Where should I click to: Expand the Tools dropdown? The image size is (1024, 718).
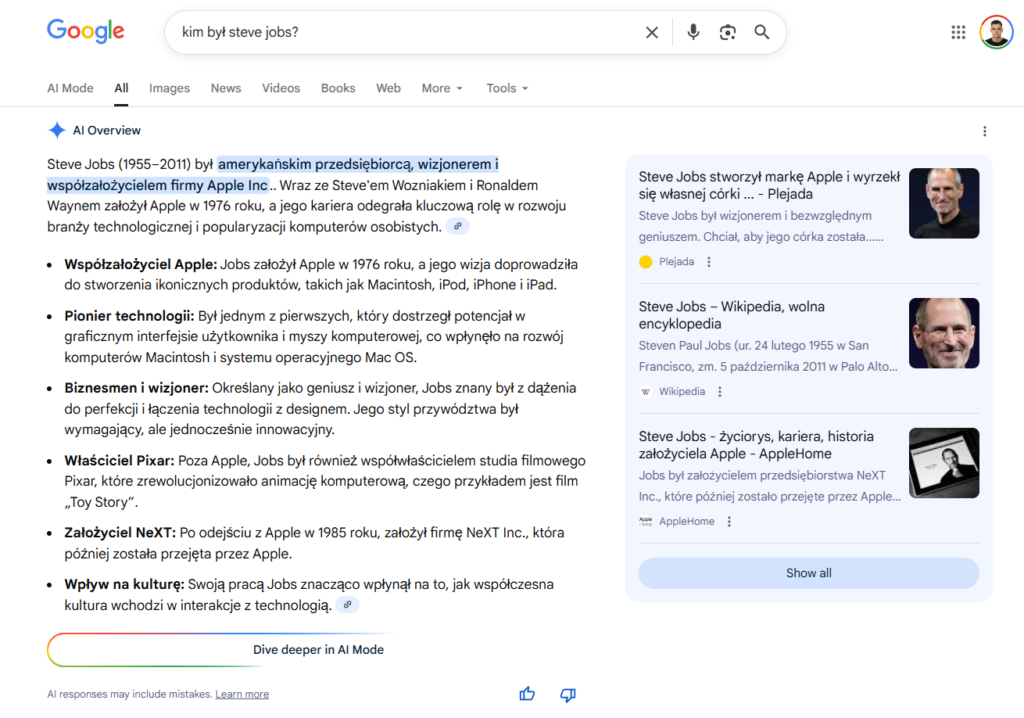[507, 88]
